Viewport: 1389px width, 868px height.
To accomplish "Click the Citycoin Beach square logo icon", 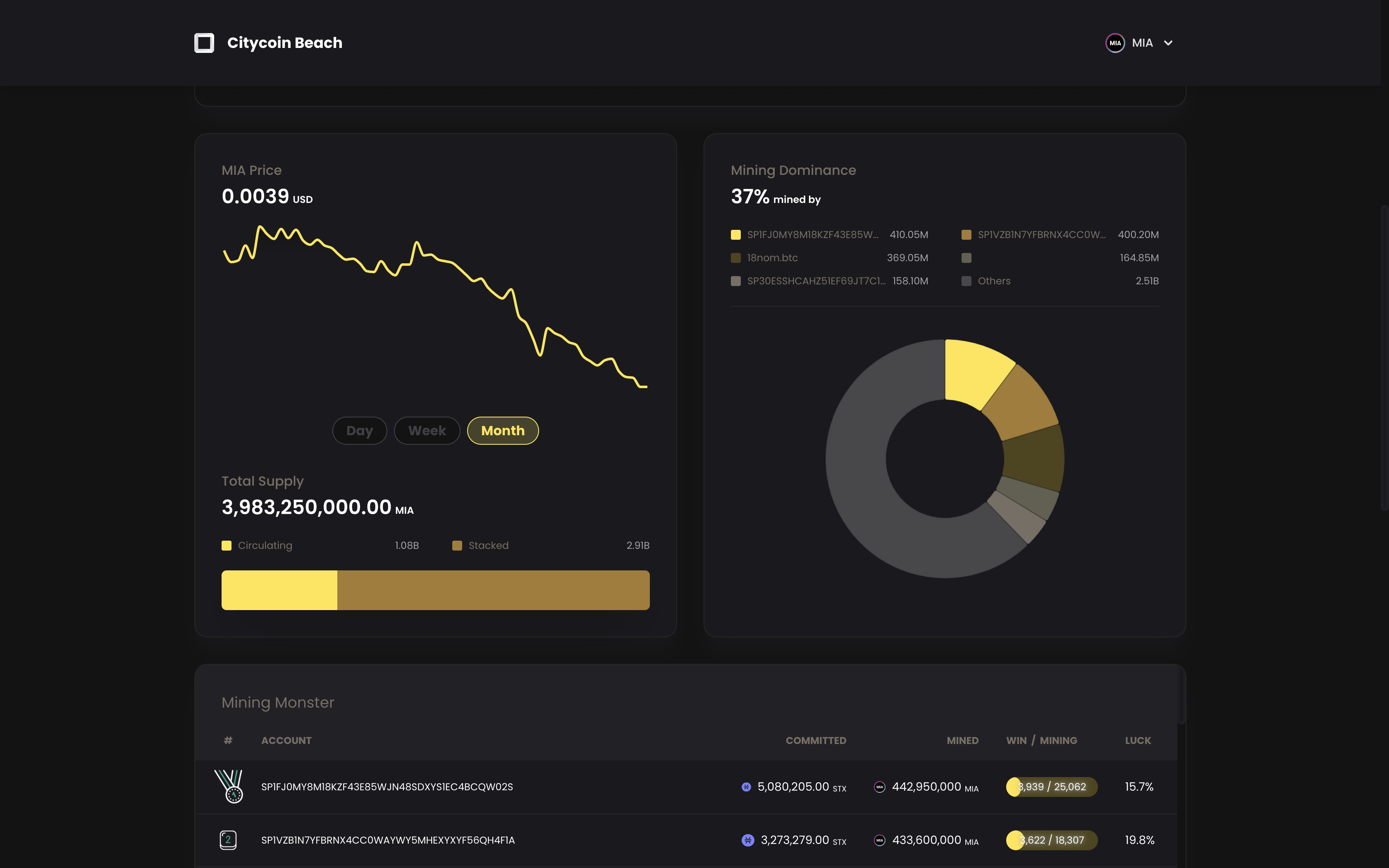I will [204, 43].
